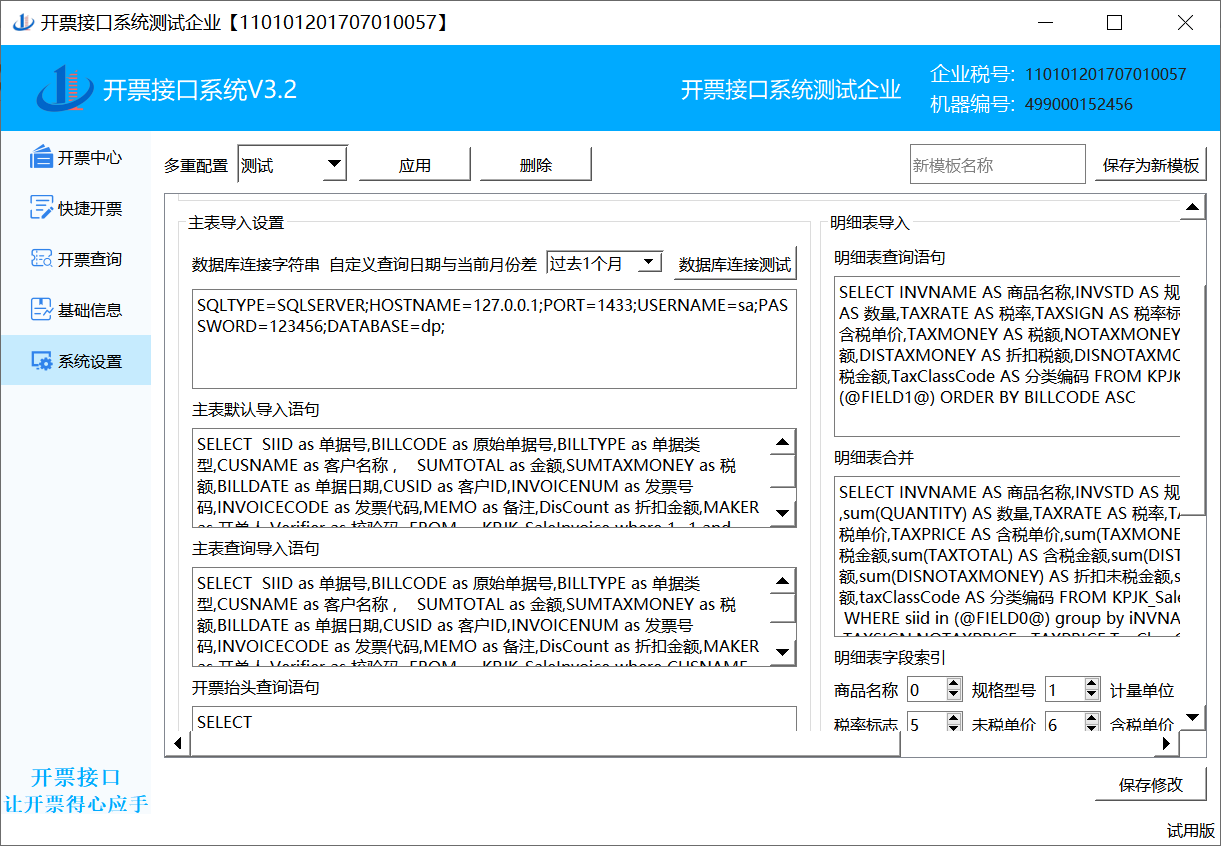Click the 基础信息 sidebar icon
The width and height of the screenshot is (1221, 846).
point(41,310)
